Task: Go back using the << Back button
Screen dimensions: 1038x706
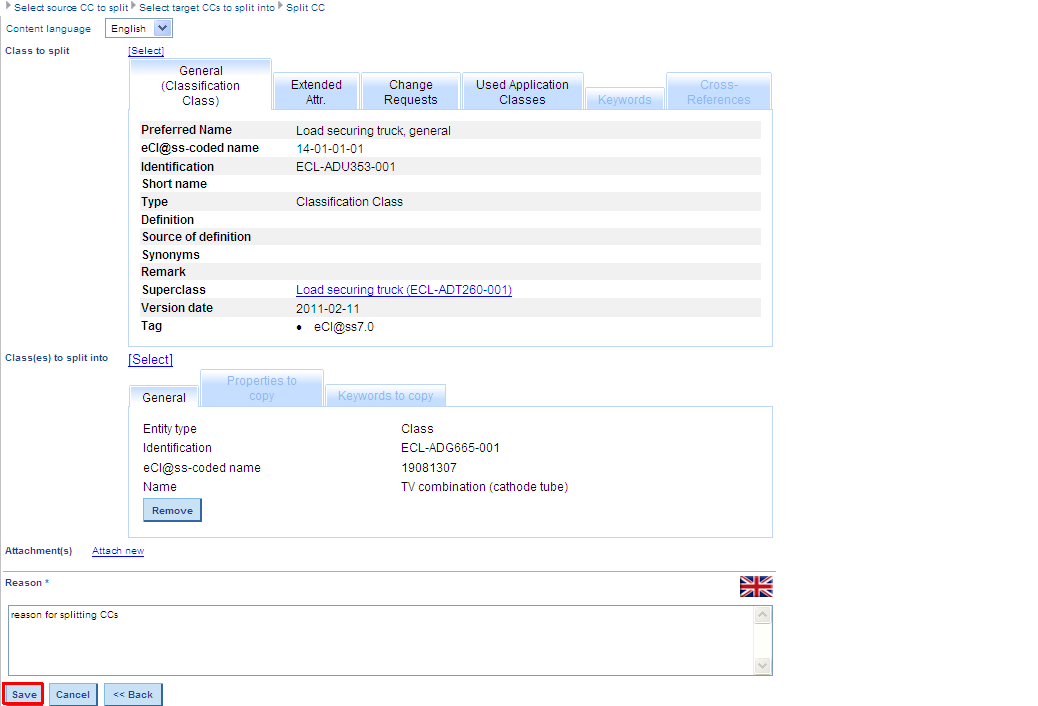Action: [x=133, y=695]
